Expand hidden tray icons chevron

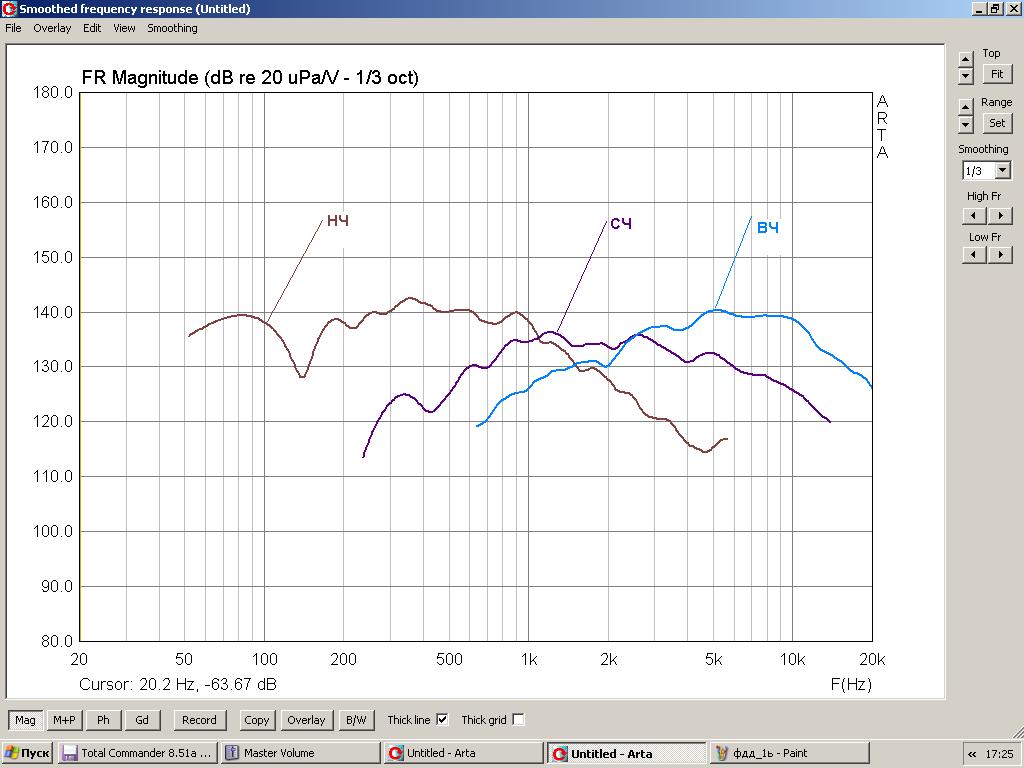(972, 754)
